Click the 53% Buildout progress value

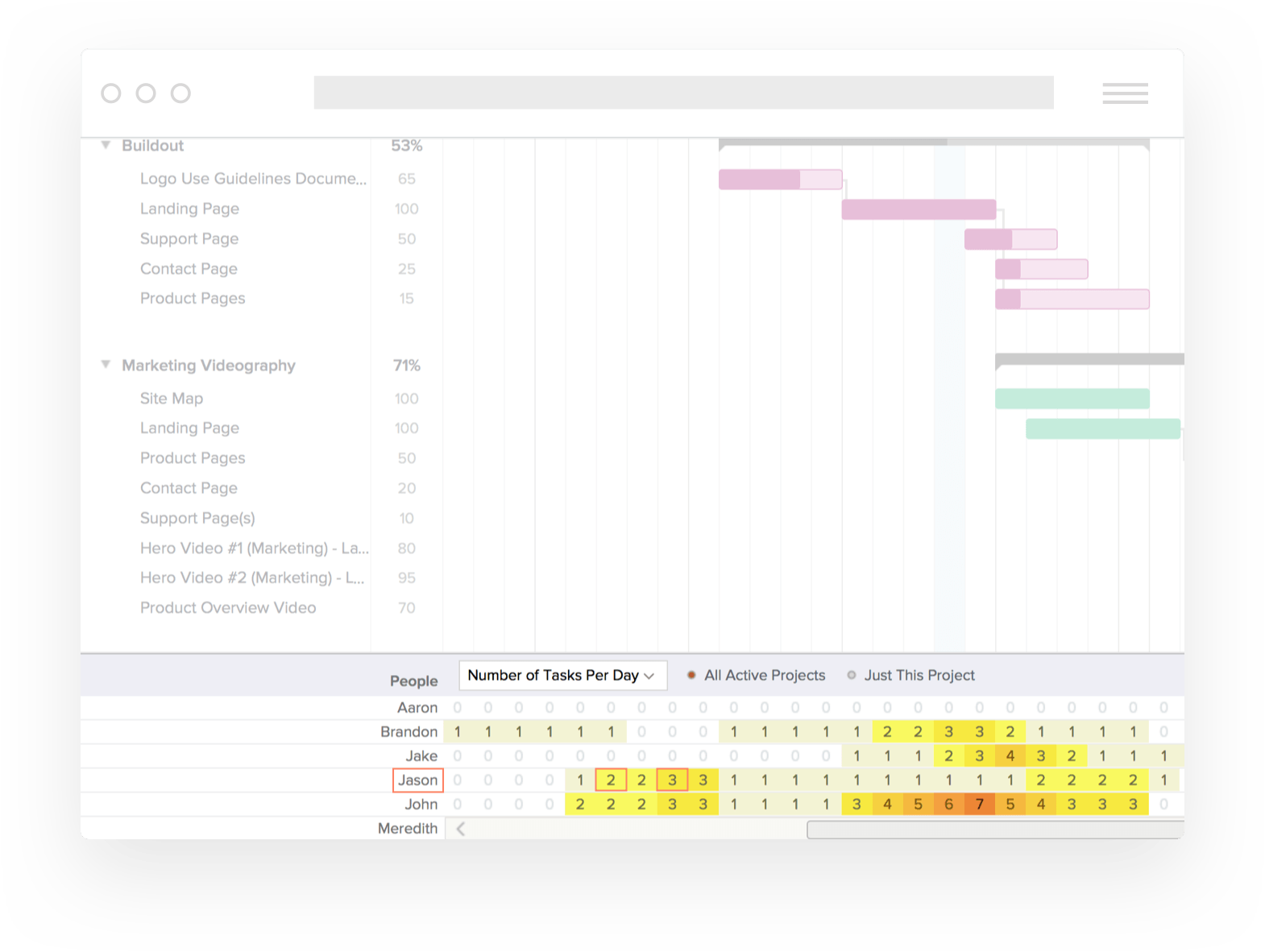406,146
